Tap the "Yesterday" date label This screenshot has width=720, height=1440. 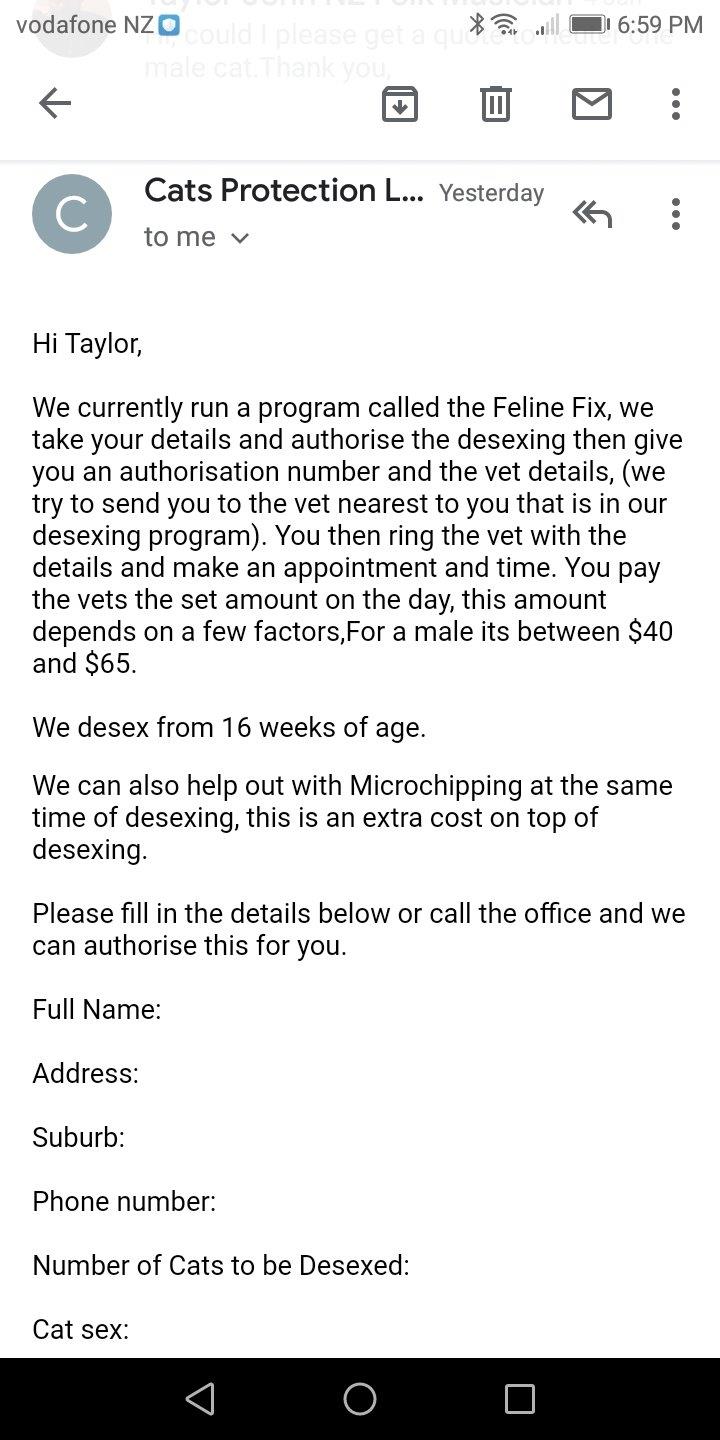pos(491,193)
